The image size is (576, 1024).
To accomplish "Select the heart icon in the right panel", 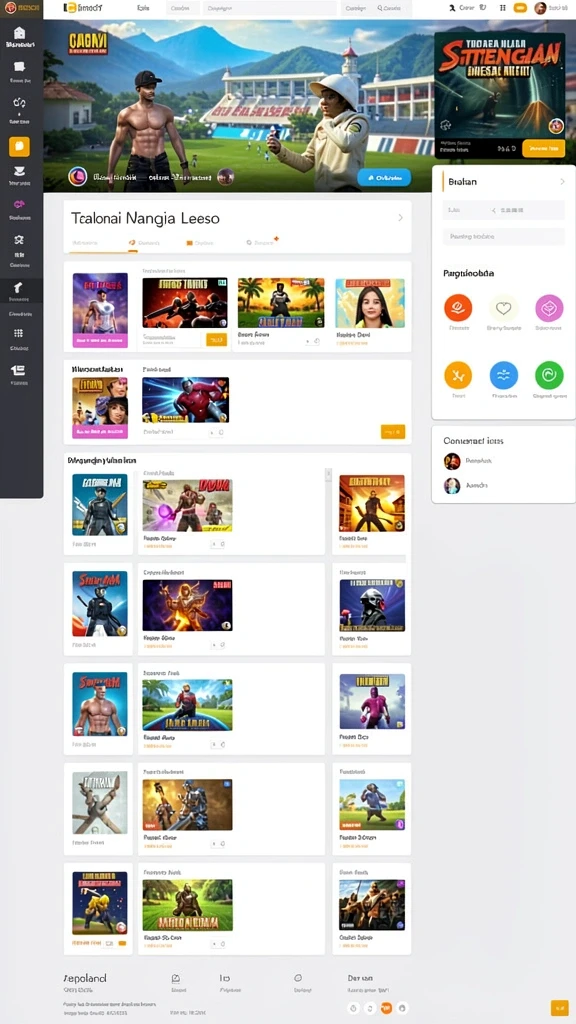I will [x=504, y=308].
